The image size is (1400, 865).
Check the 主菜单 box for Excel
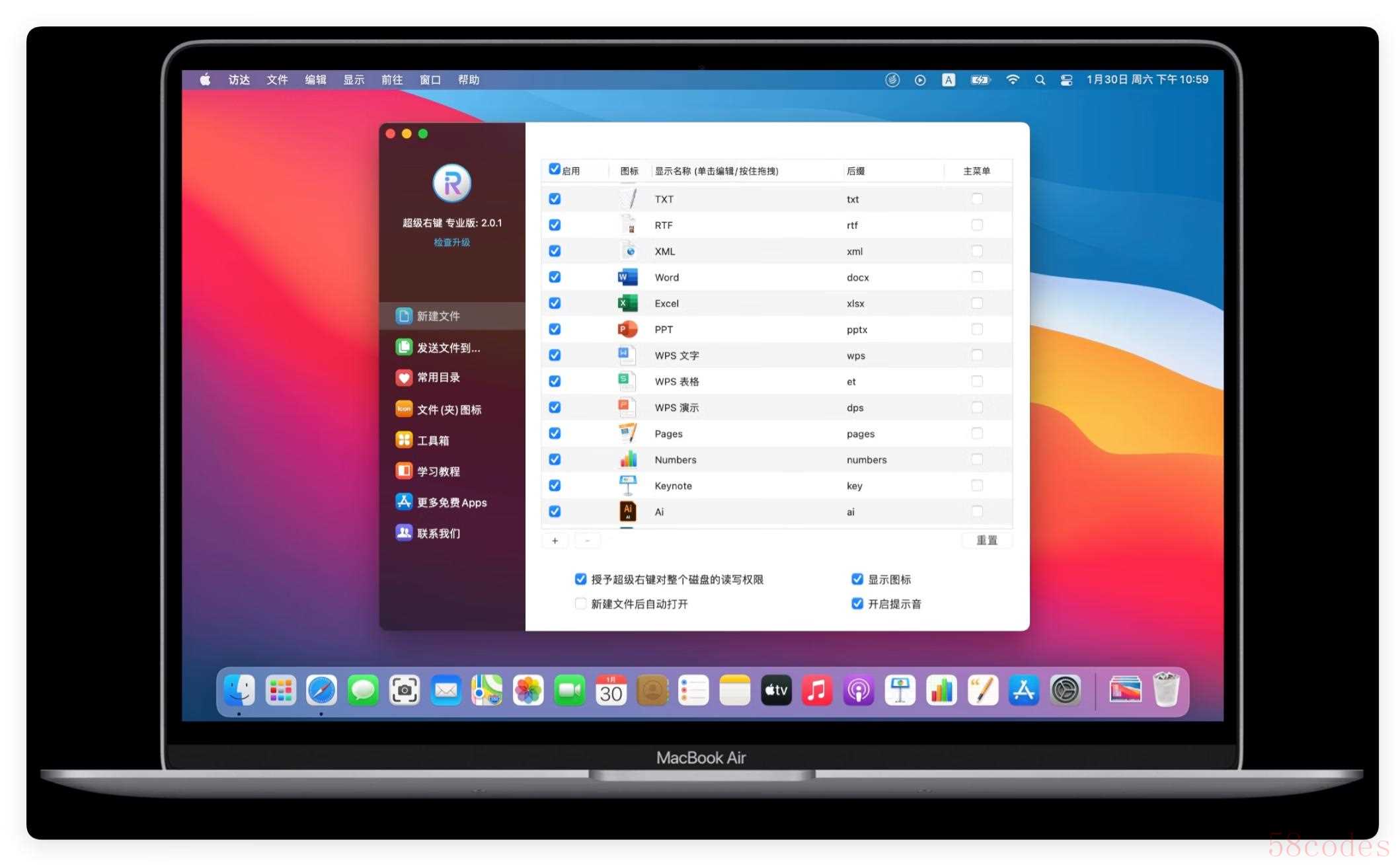pyautogui.click(x=977, y=303)
